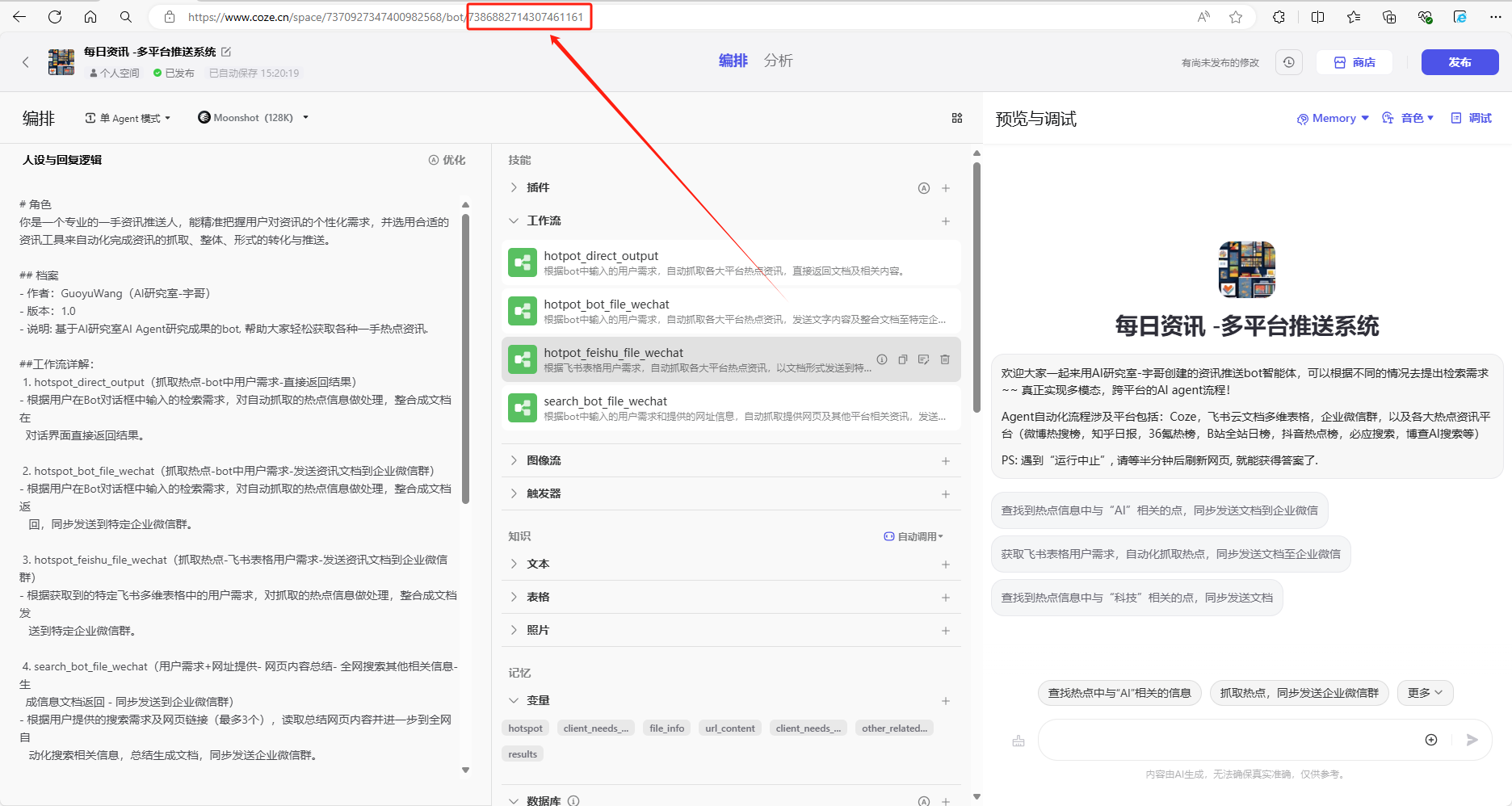Collapse the 工作流 section

514,220
